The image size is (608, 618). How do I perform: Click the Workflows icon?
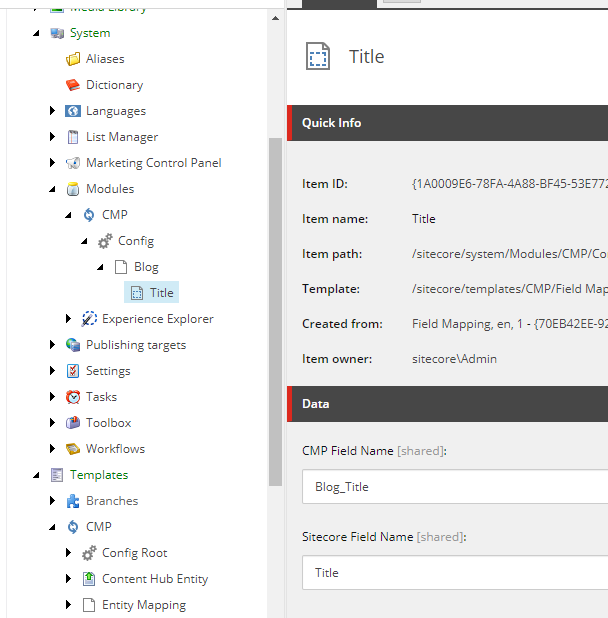(73, 449)
